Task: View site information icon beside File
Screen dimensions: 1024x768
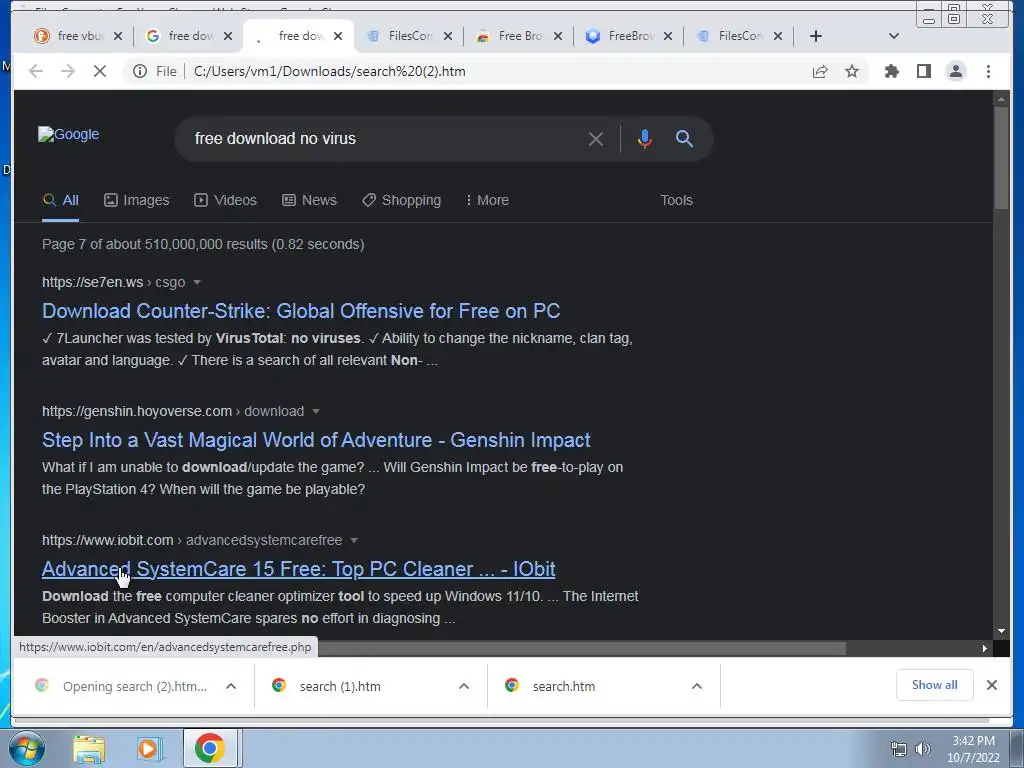Action: click(140, 71)
